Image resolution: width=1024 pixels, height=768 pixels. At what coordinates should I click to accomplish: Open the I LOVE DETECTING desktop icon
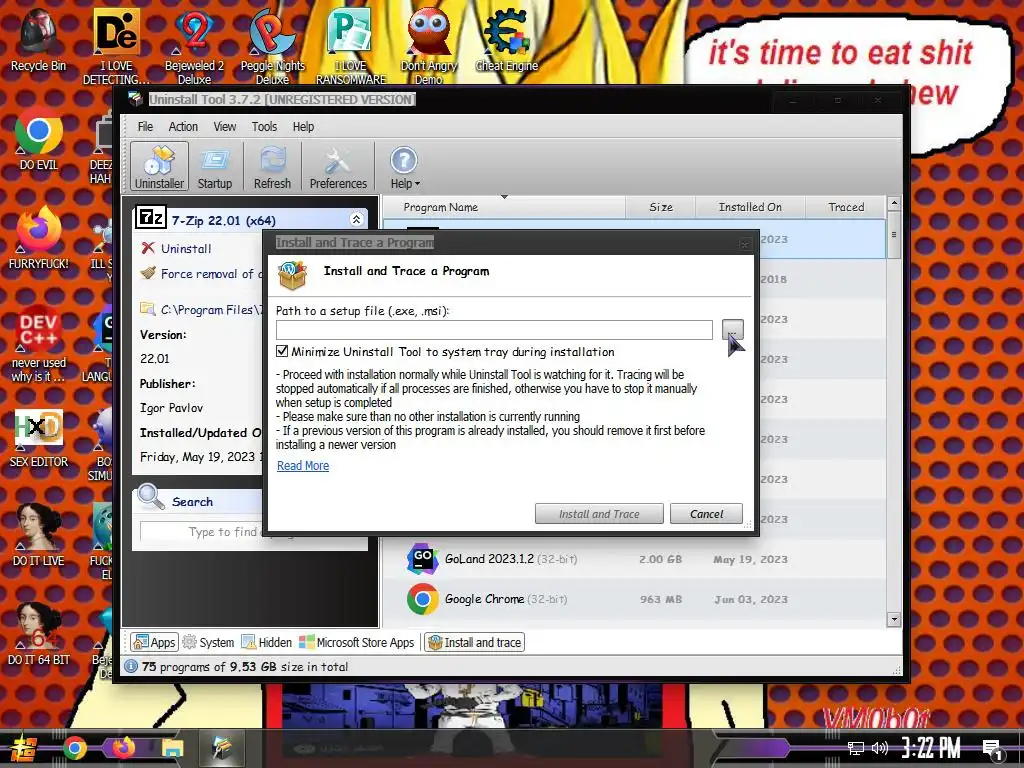[116, 46]
